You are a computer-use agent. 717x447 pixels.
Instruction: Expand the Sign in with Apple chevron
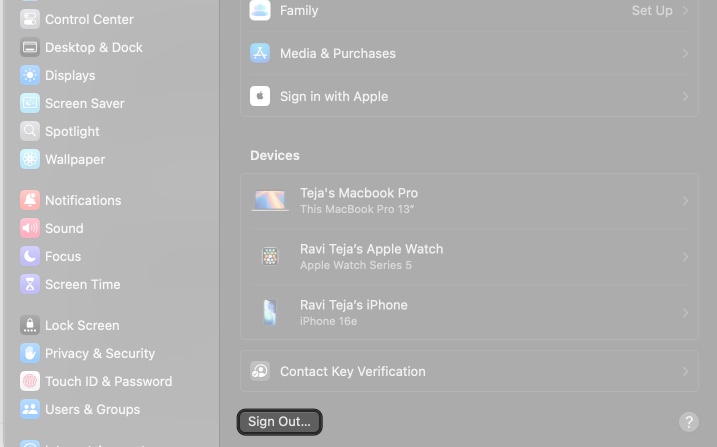[x=685, y=97]
